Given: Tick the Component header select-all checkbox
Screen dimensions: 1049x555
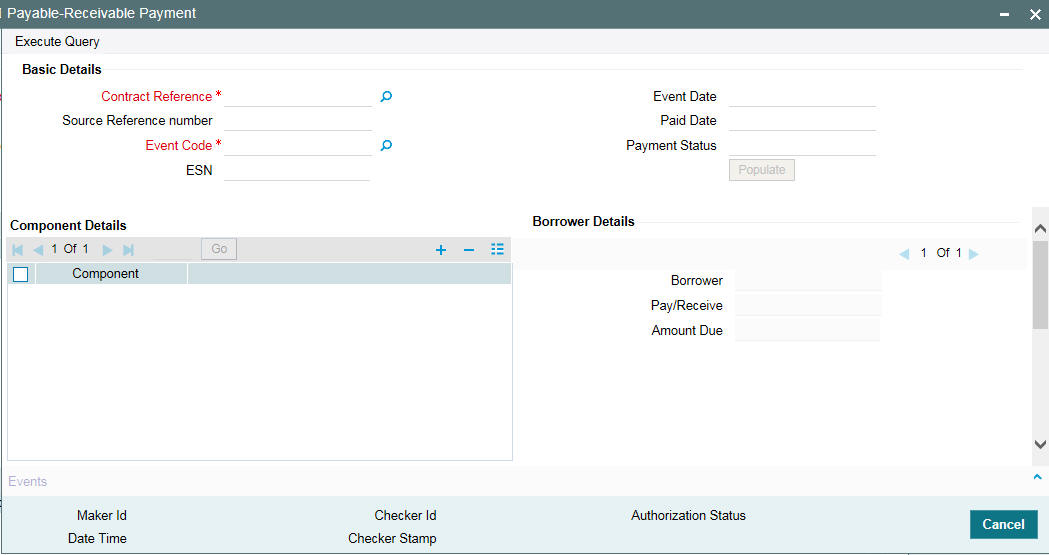Looking at the screenshot, I should coord(21,274).
